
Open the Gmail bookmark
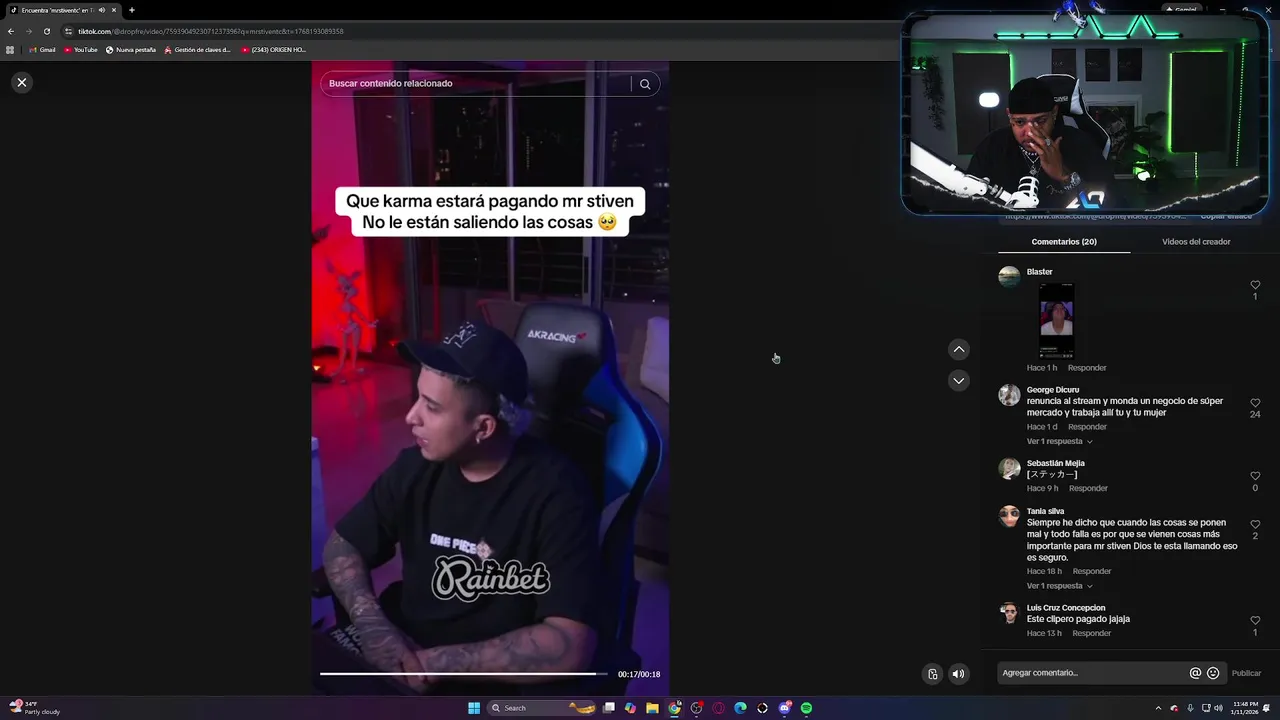tap(42, 49)
